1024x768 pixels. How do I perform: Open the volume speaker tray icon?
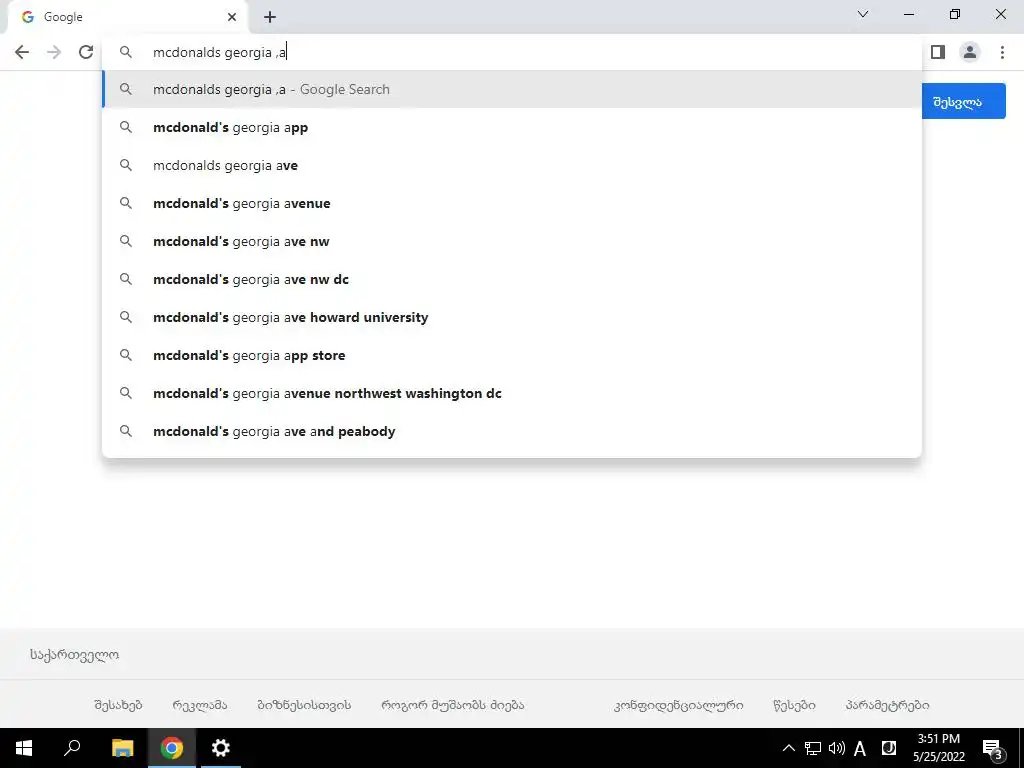click(x=836, y=748)
